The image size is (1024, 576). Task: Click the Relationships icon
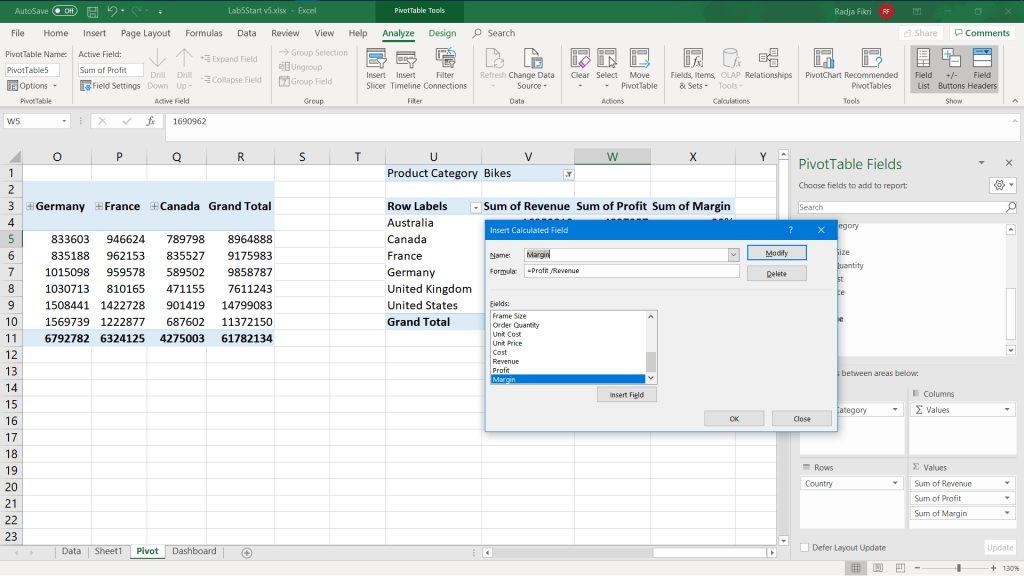[x=768, y=66]
